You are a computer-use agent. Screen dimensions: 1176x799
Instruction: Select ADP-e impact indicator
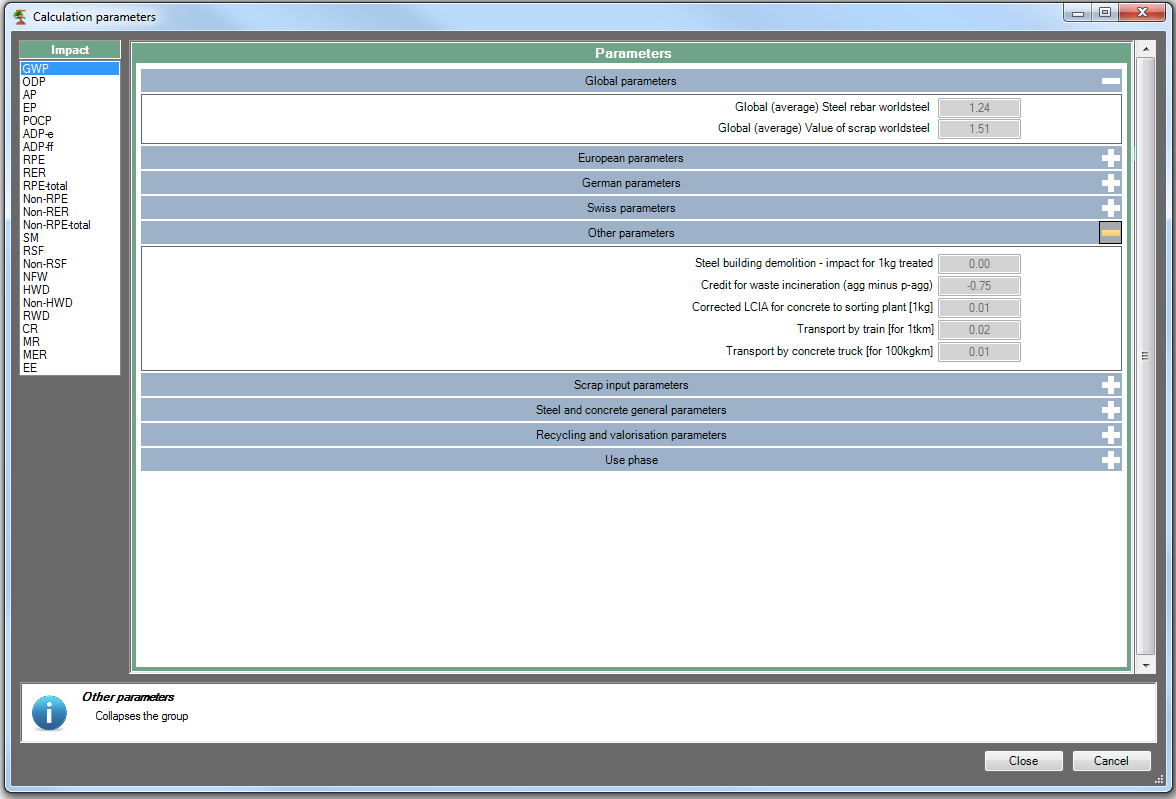(x=70, y=134)
